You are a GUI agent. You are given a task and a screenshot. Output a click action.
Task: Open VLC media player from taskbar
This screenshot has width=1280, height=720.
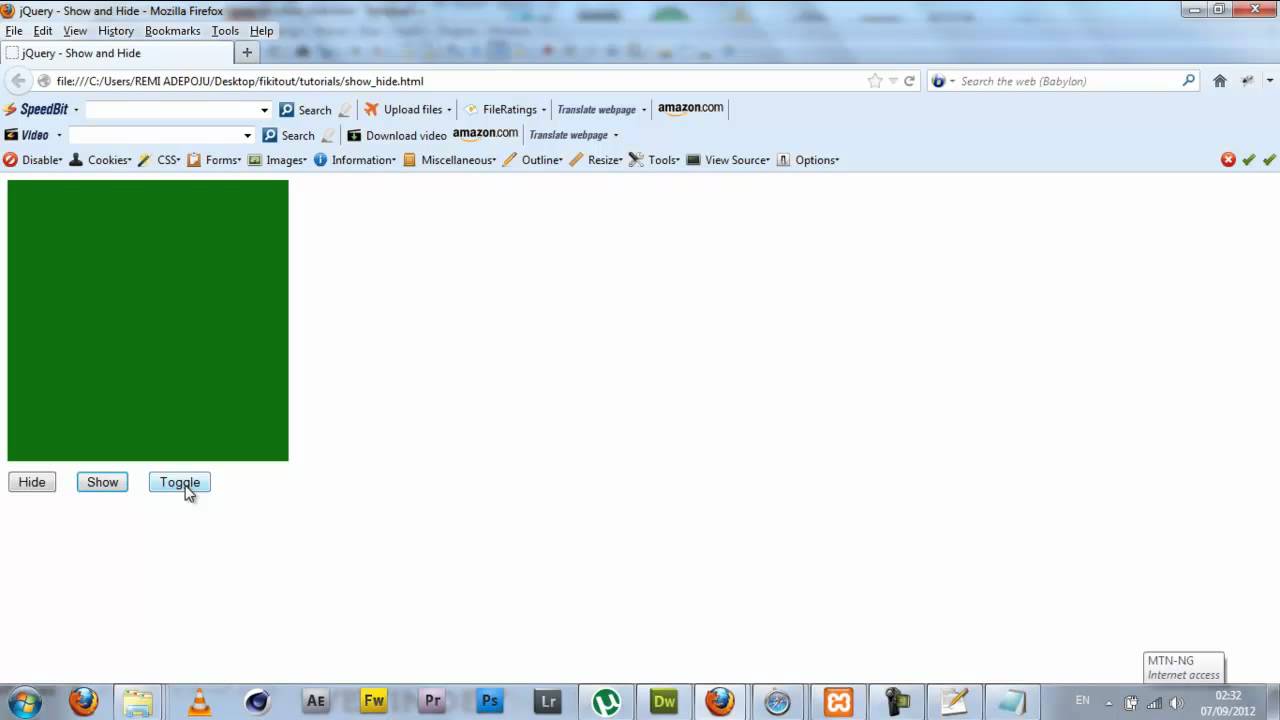point(200,702)
